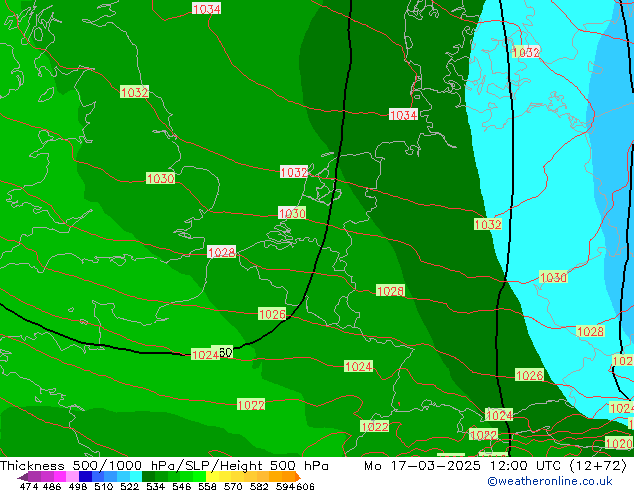This screenshot has width=634, height=490.
Task: Click the legend value 594
Action: (x=285, y=486)
